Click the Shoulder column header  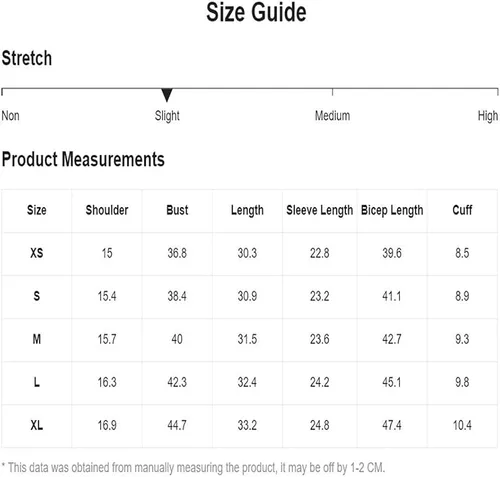tap(107, 210)
